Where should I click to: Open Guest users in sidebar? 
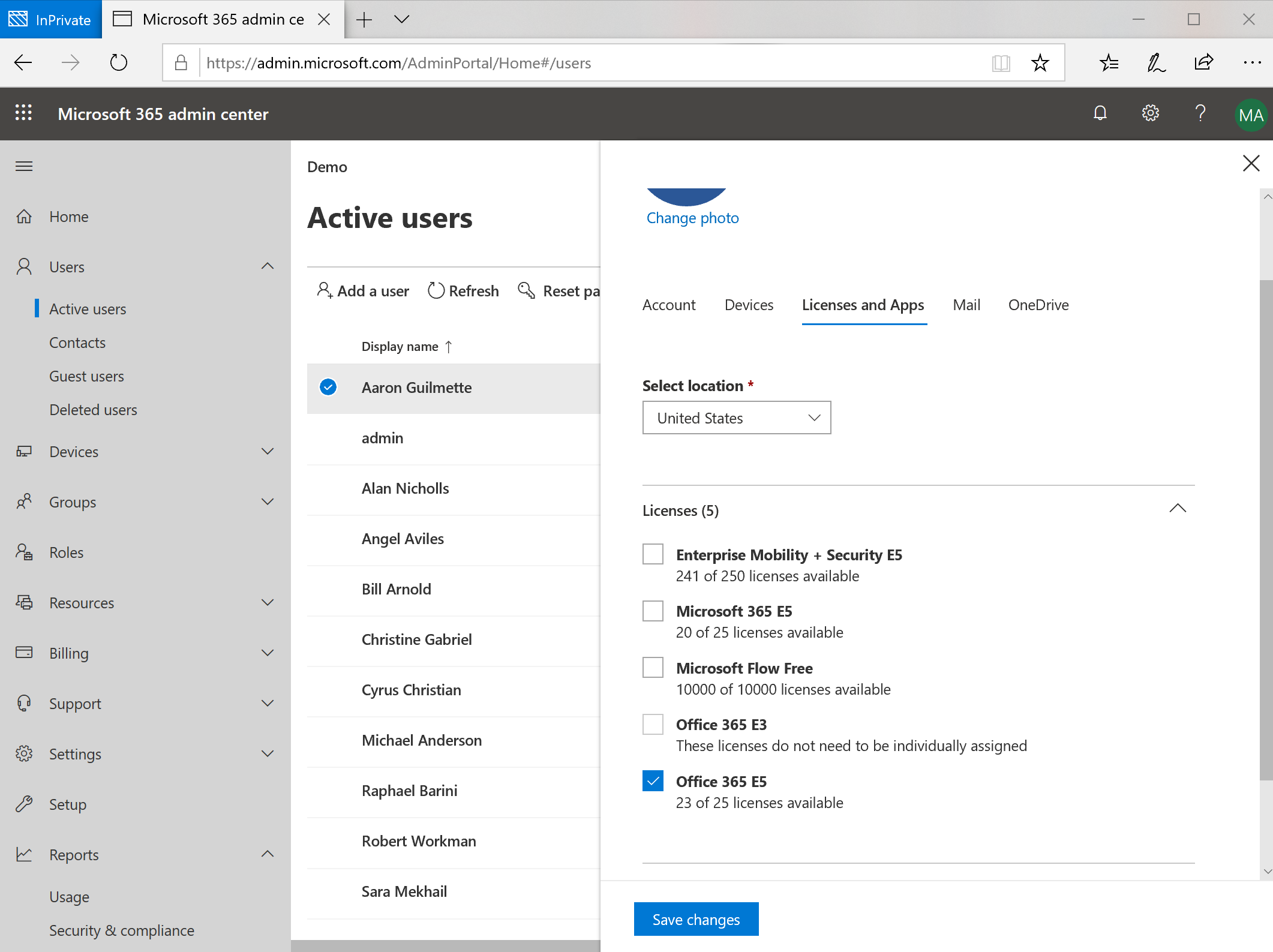coord(86,376)
